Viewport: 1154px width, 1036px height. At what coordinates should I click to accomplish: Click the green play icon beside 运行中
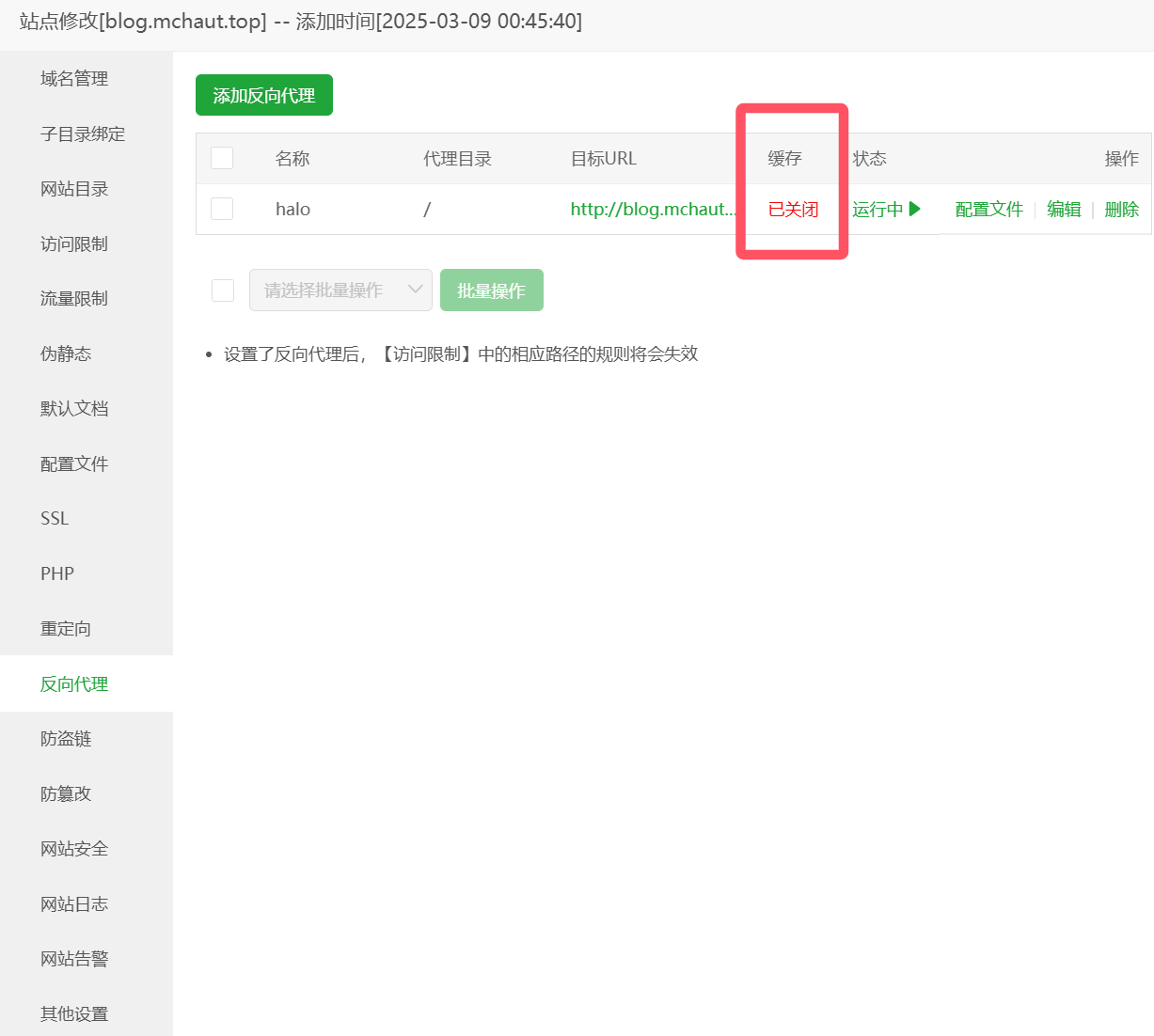[915, 209]
